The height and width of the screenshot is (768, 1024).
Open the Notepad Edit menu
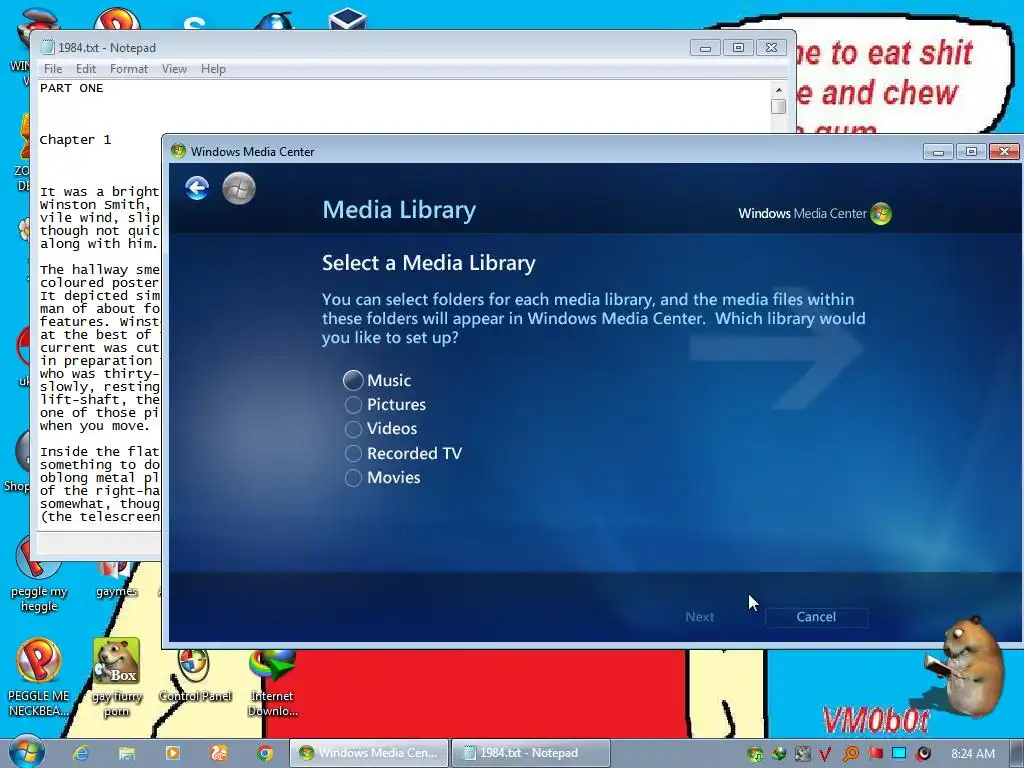click(x=86, y=69)
